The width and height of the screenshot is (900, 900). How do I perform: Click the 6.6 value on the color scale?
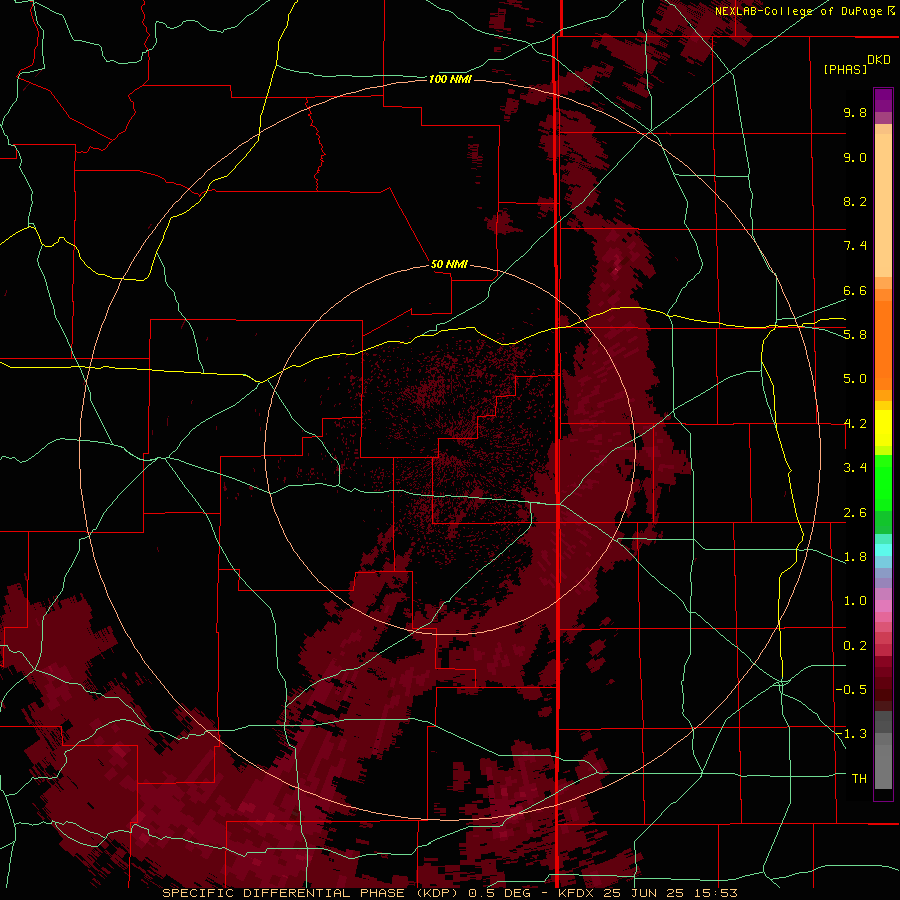(855, 290)
